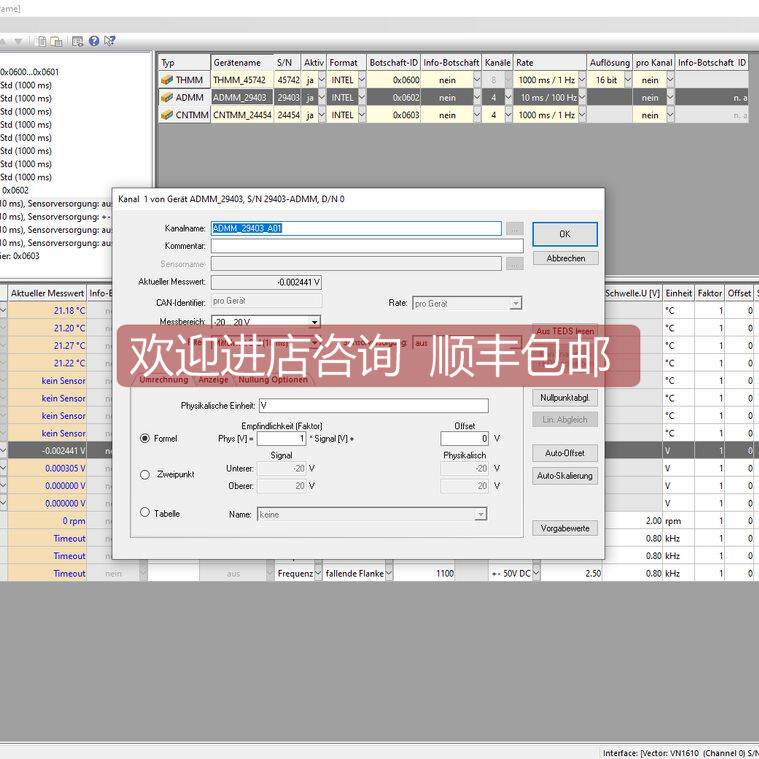Click the Auto-Offset button
Screen dimensions: 759x759
565,454
